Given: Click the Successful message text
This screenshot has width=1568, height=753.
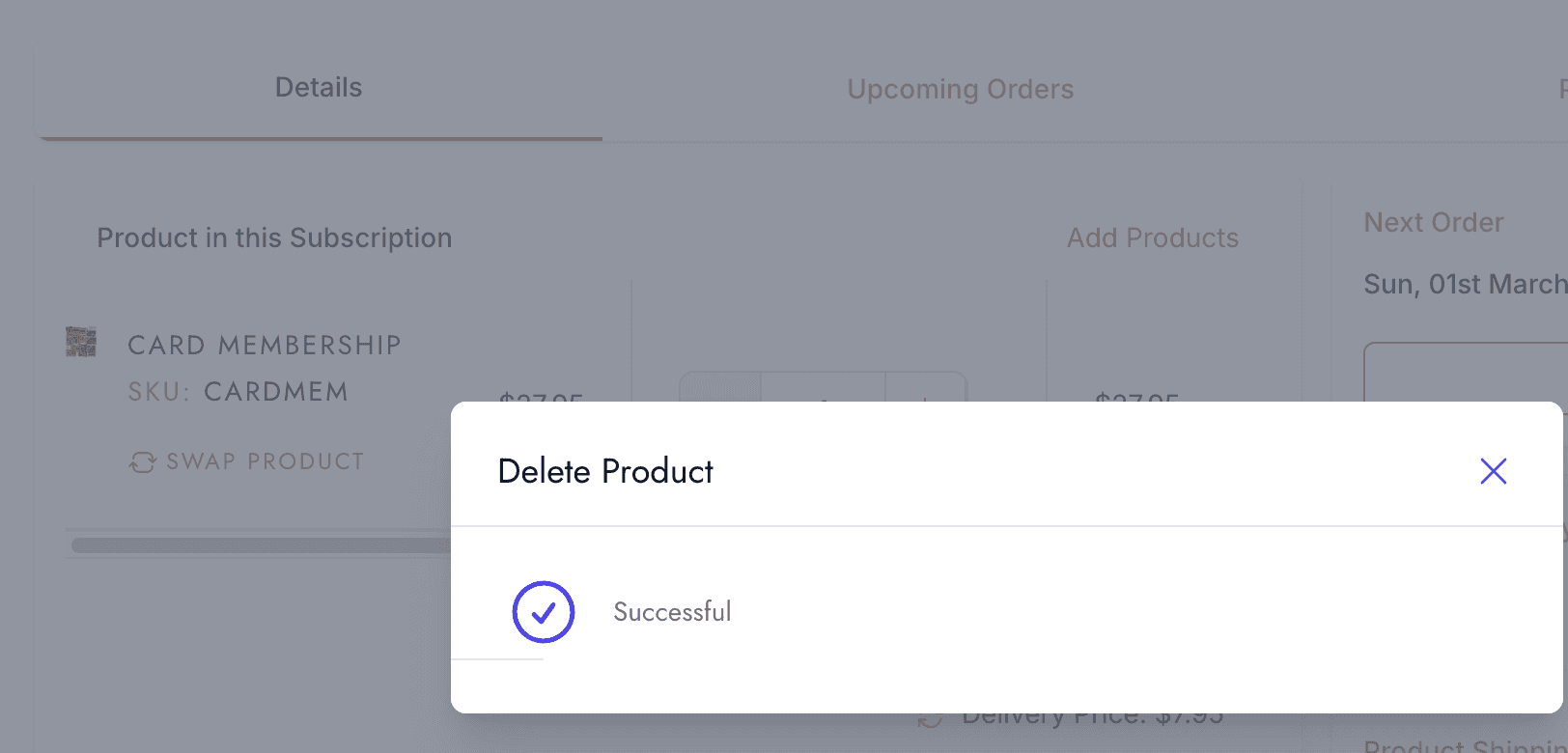Looking at the screenshot, I should point(672,612).
